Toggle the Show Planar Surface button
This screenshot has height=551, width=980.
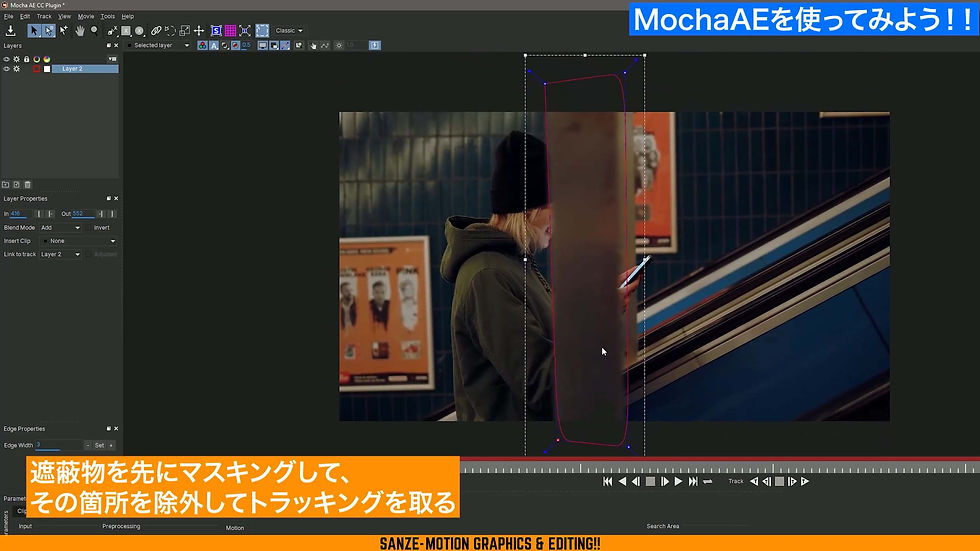point(216,30)
